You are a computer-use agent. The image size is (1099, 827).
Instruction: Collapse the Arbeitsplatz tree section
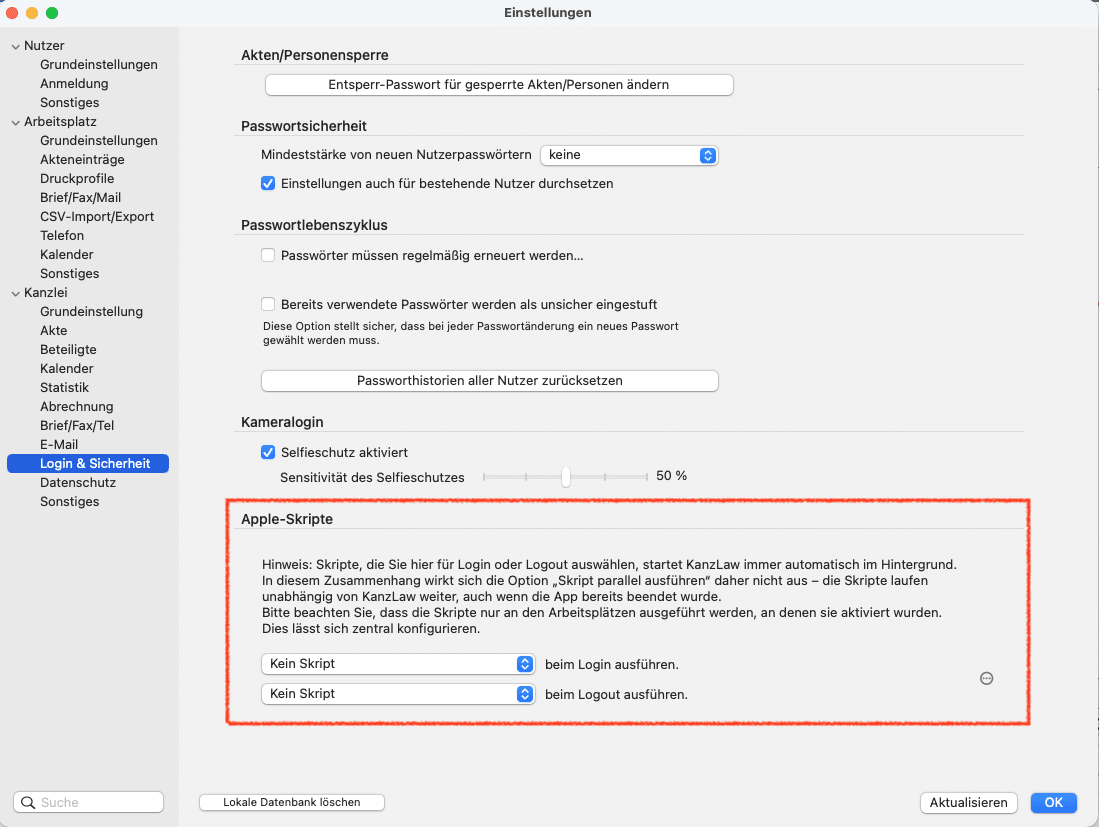[x=15, y=122]
